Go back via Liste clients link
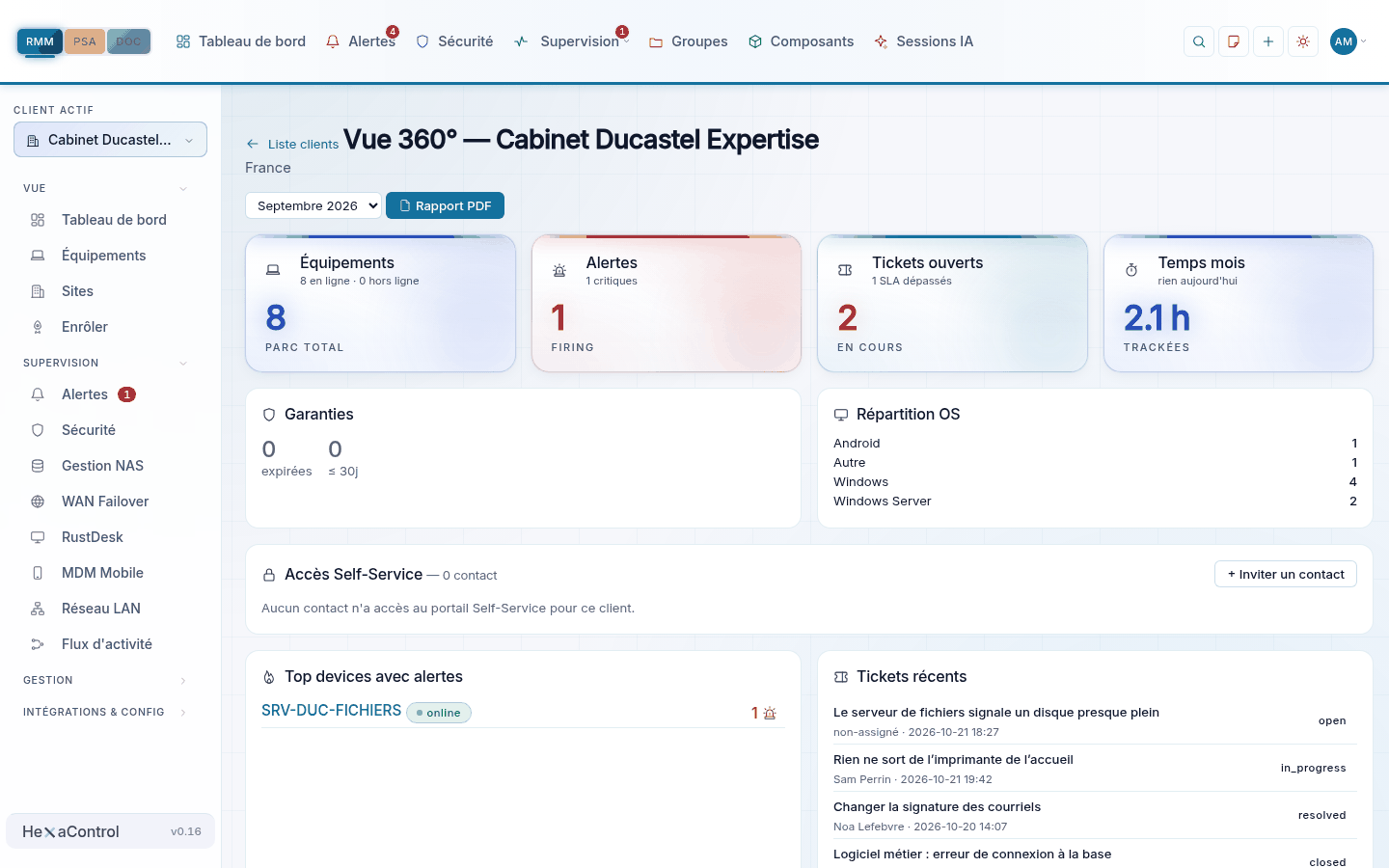The height and width of the screenshot is (868, 1389). click(292, 144)
